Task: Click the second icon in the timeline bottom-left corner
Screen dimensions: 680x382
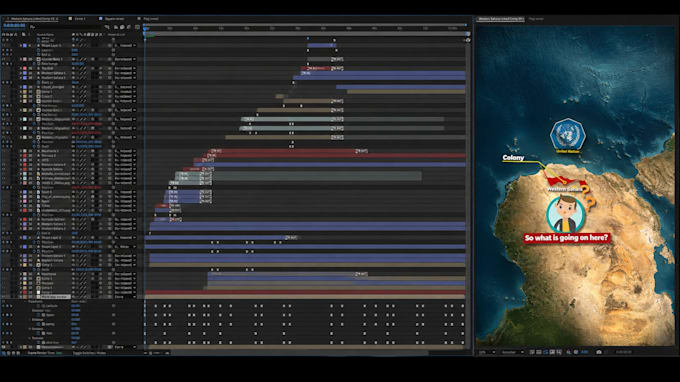Action: coord(8,353)
